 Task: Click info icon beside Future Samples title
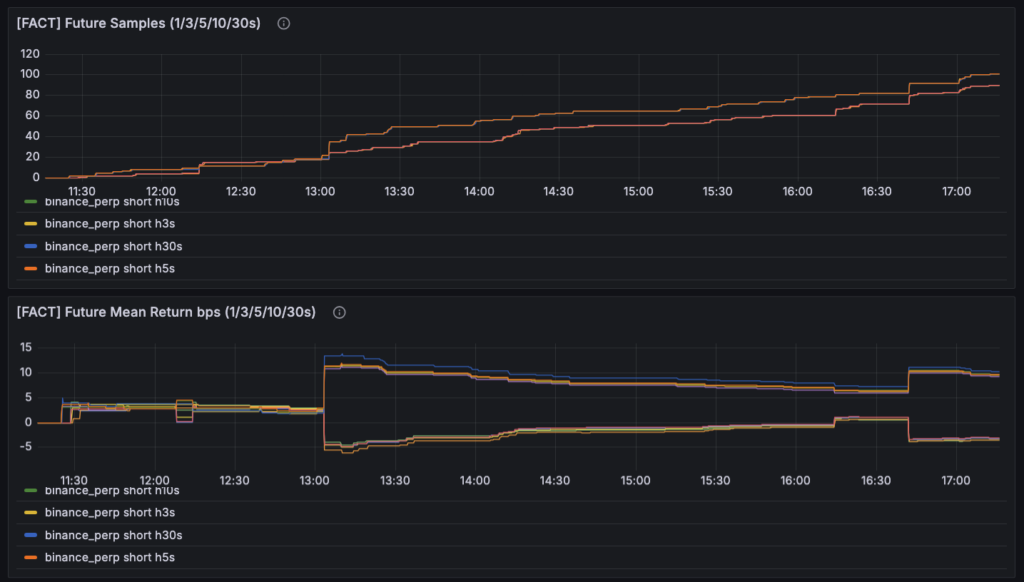(283, 23)
